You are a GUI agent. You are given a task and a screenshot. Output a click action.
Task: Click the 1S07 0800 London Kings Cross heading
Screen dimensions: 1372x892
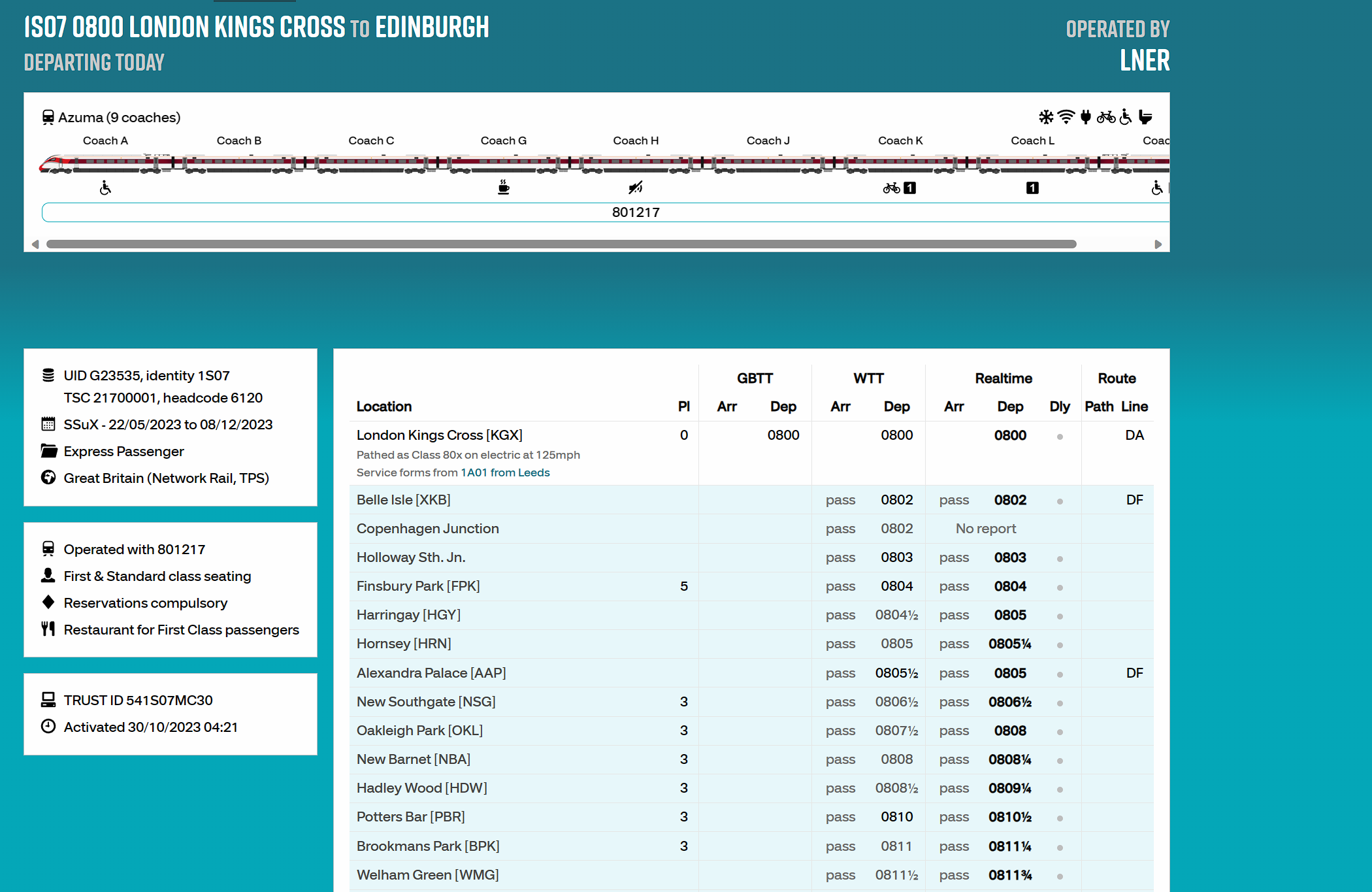pos(256,27)
